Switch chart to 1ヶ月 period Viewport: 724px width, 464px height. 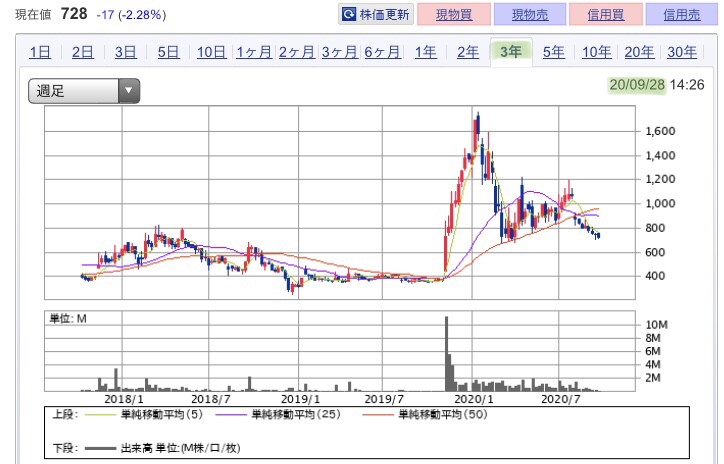coord(254,52)
